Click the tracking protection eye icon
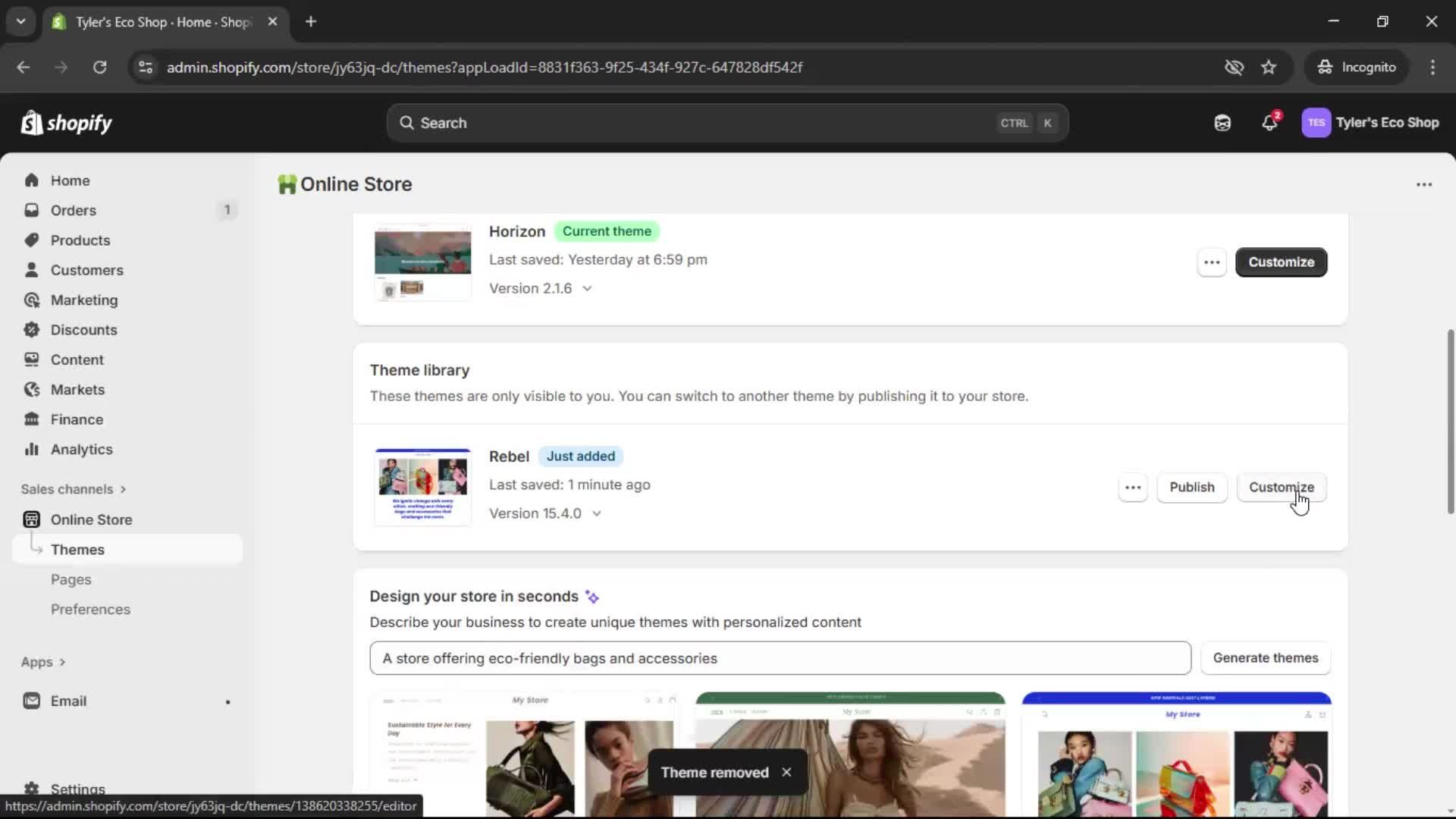 tap(1234, 67)
